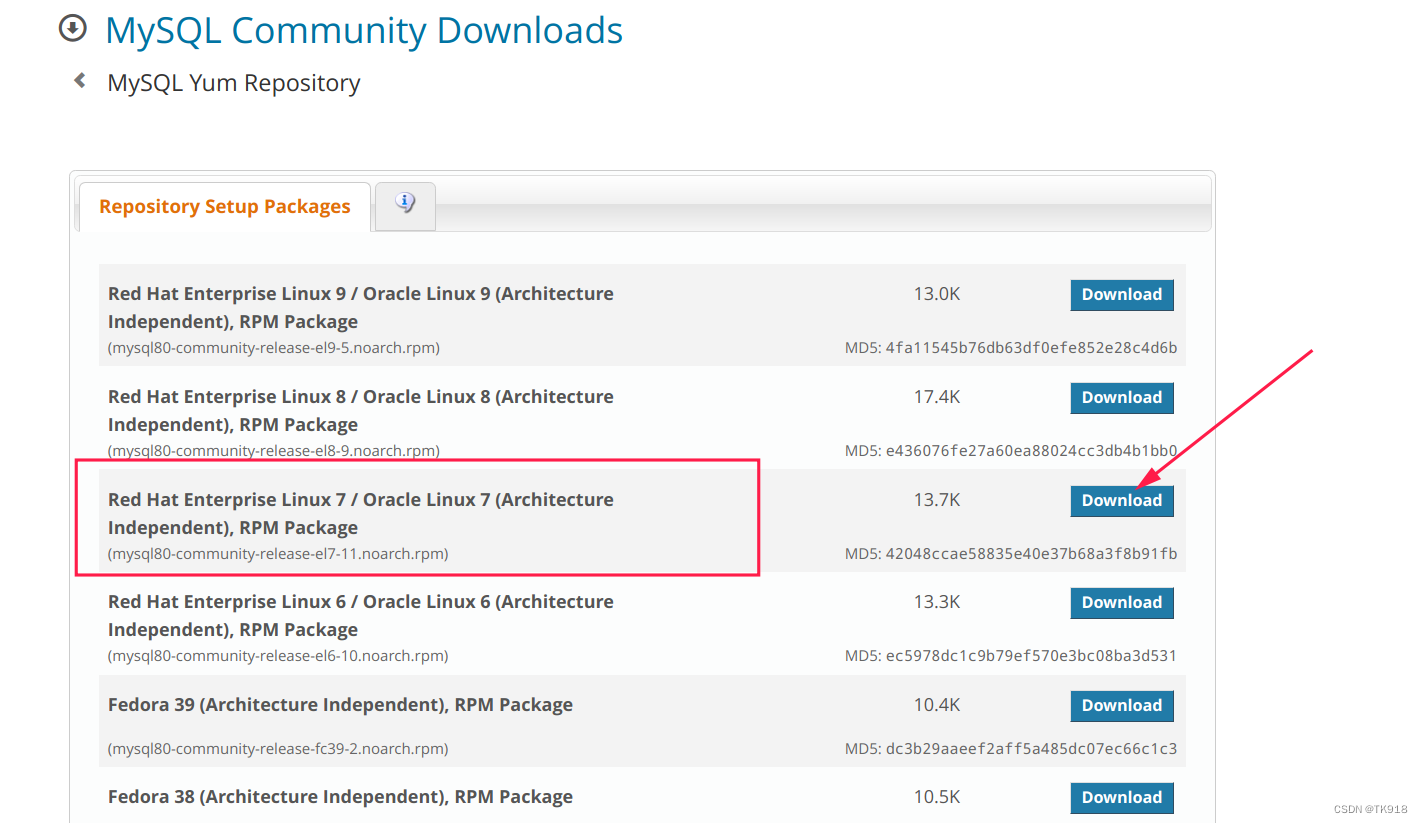Image resolution: width=1423 pixels, height=823 pixels.
Task: Click the 10.4K file size
Action: pyautogui.click(x=937, y=706)
